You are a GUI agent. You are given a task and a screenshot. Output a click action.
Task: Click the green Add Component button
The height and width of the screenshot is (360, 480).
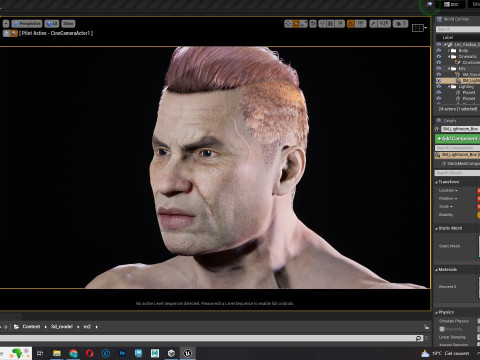pyautogui.click(x=457, y=138)
